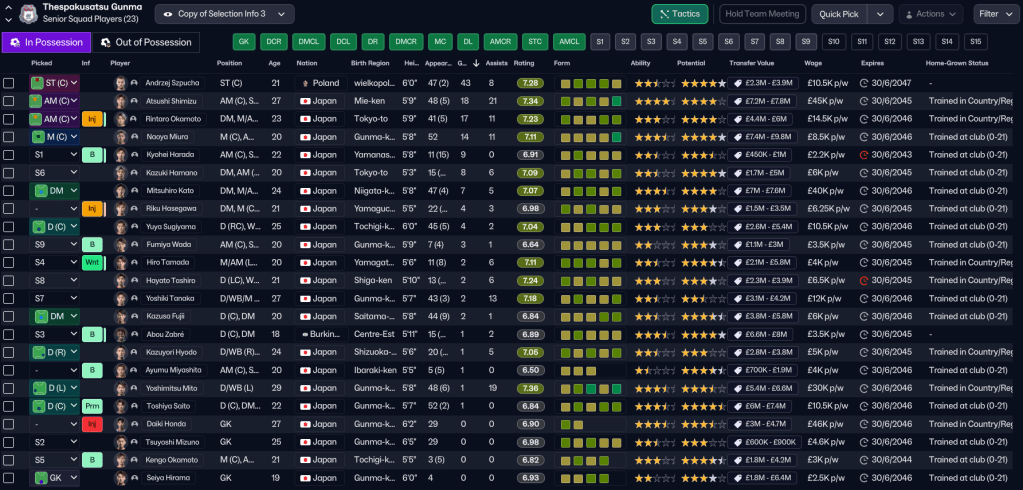Click the GK position slot button
Screen dimensions: 1023x490
point(244,42)
